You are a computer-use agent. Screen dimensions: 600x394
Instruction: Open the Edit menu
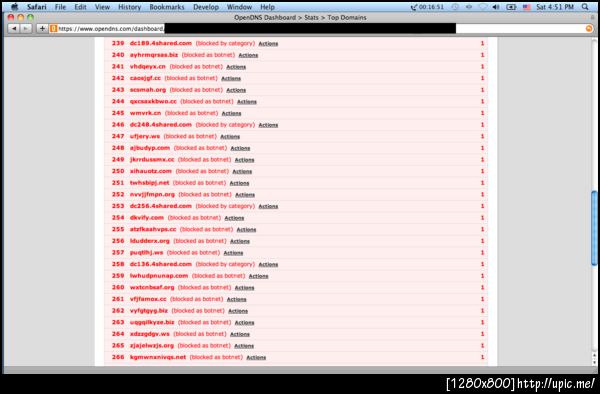tap(80, 7)
